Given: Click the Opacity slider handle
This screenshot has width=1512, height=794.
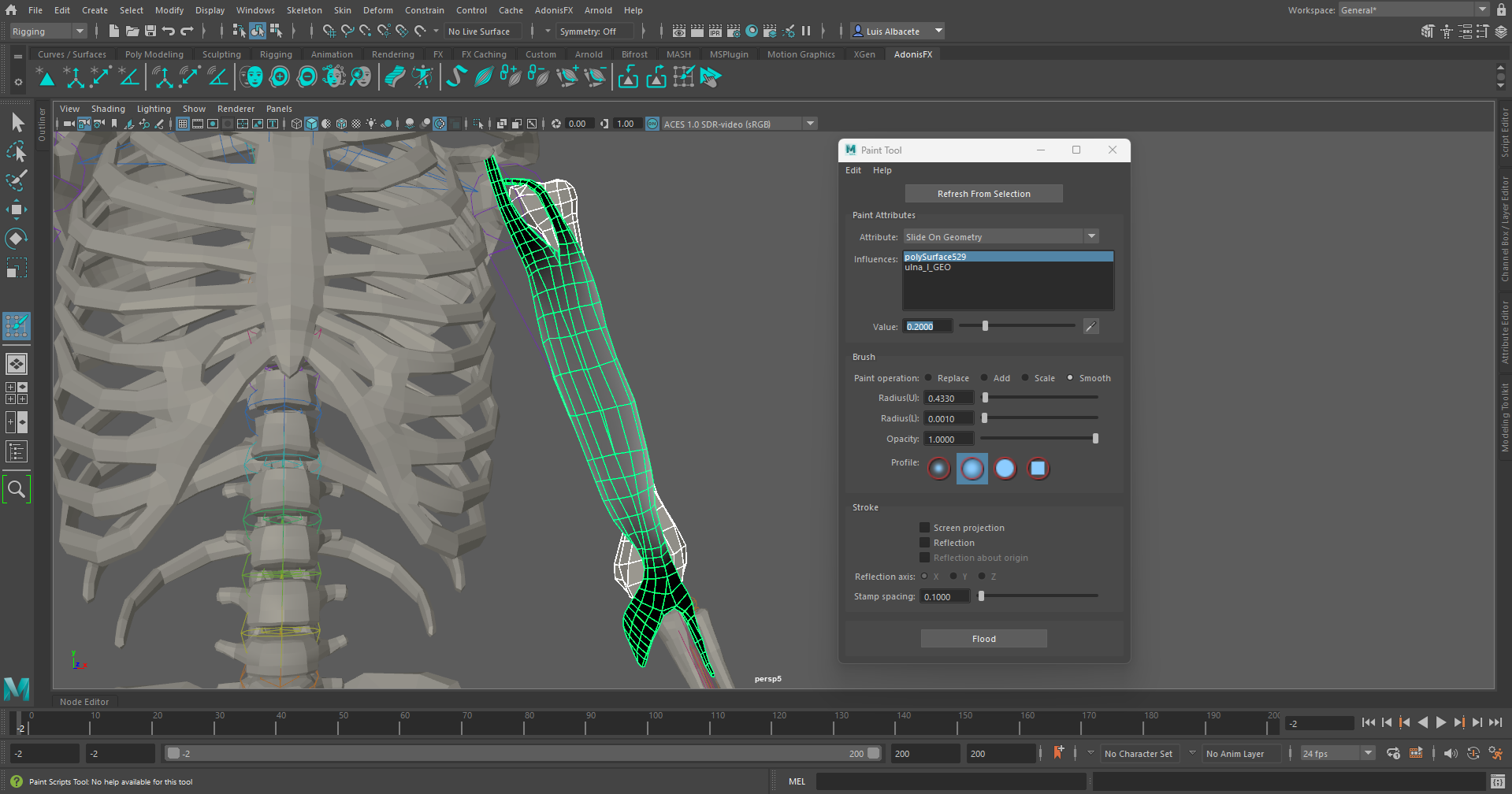Looking at the screenshot, I should pyautogui.click(x=1095, y=439).
